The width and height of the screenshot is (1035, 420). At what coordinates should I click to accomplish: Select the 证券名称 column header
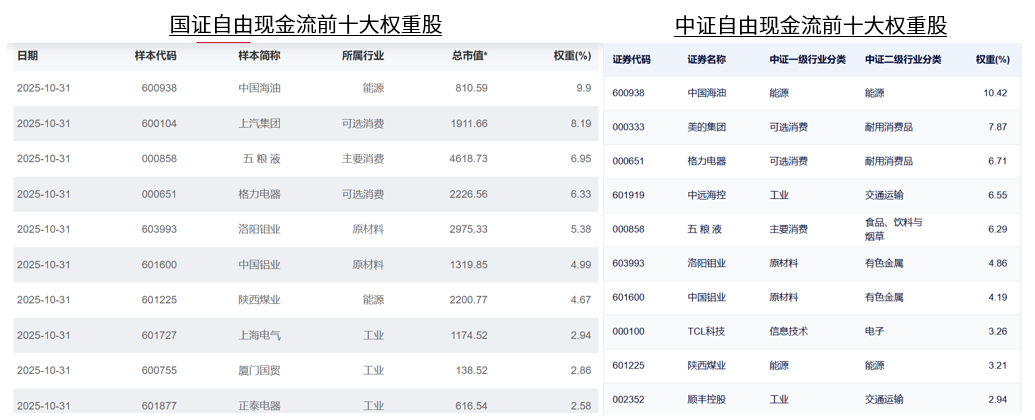(706, 60)
